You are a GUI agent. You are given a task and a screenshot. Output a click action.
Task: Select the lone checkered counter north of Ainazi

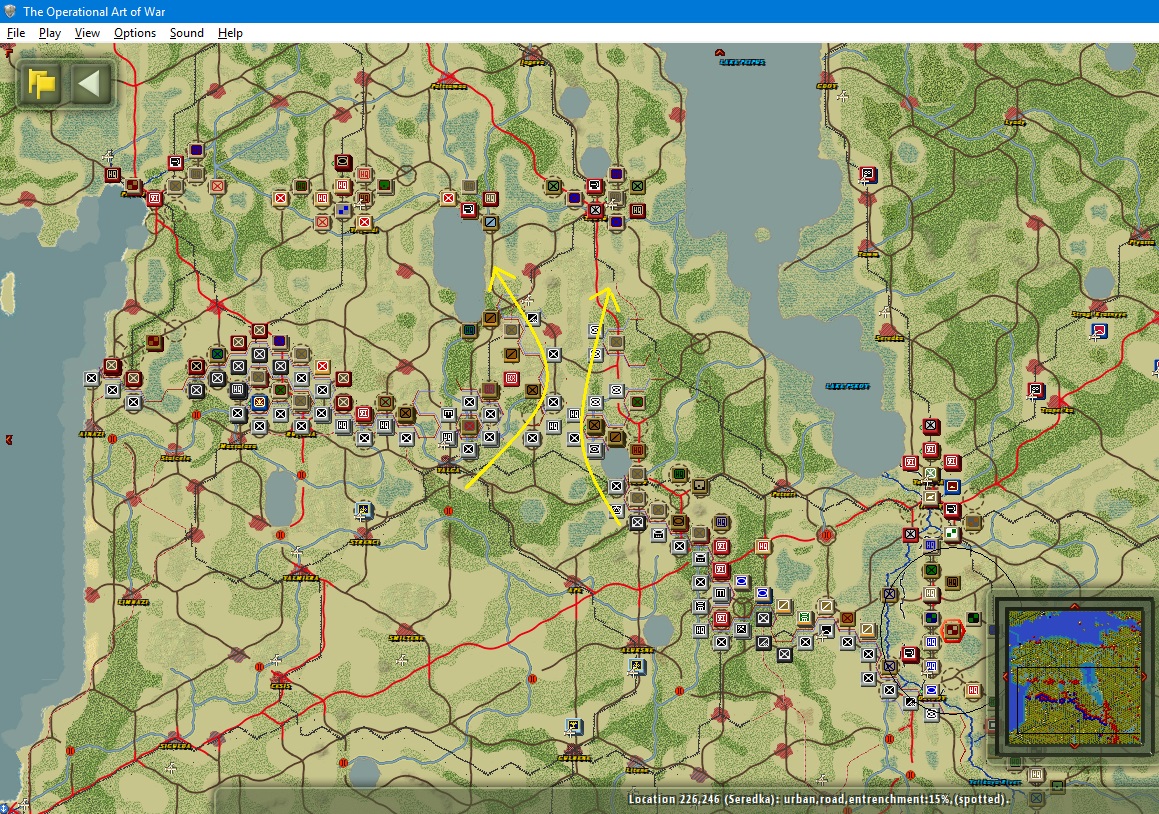pyautogui.click(x=154, y=342)
